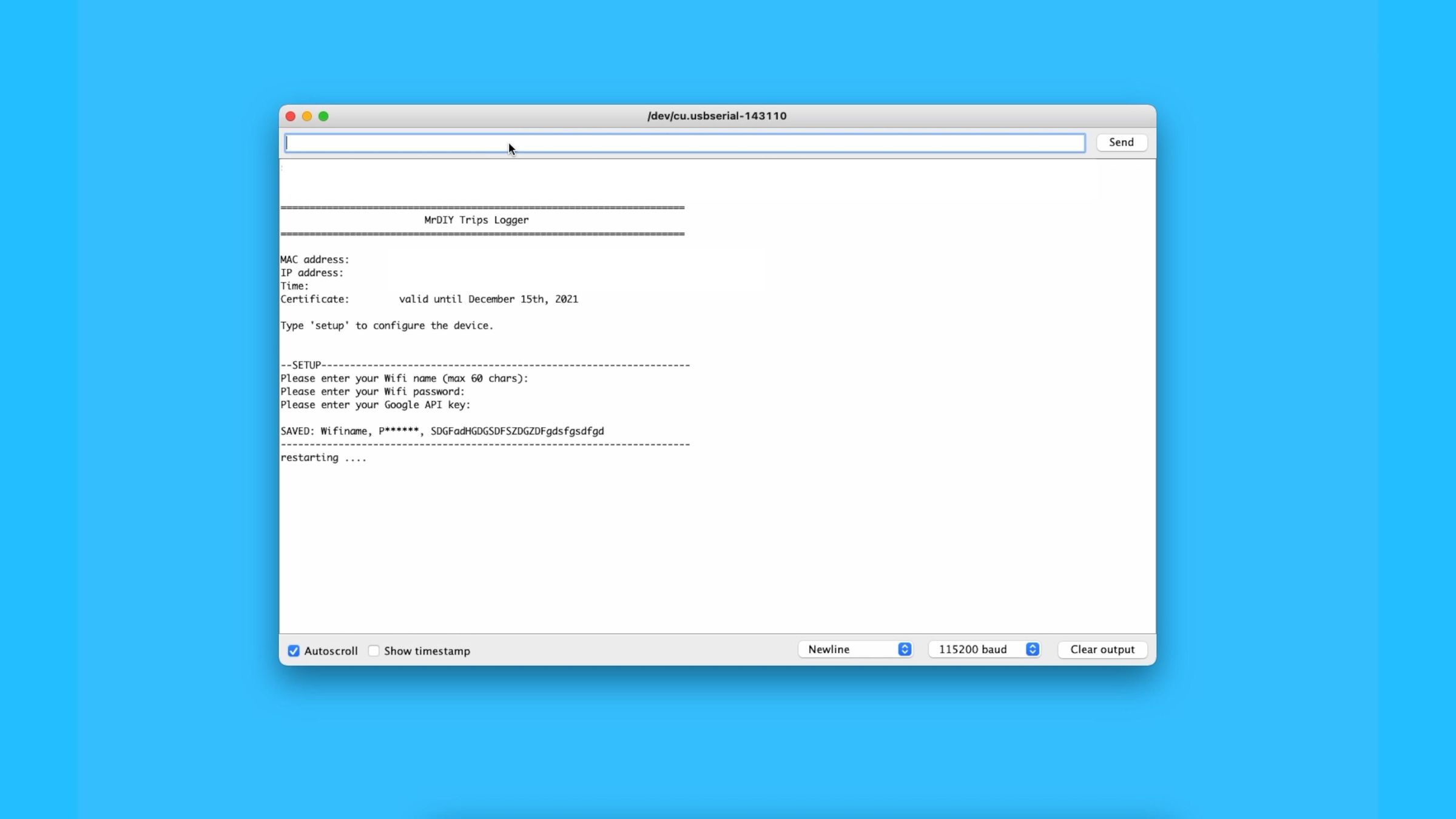Viewport: 1456px width, 819px height.
Task: Focus the serial message input field
Action: (x=684, y=143)
